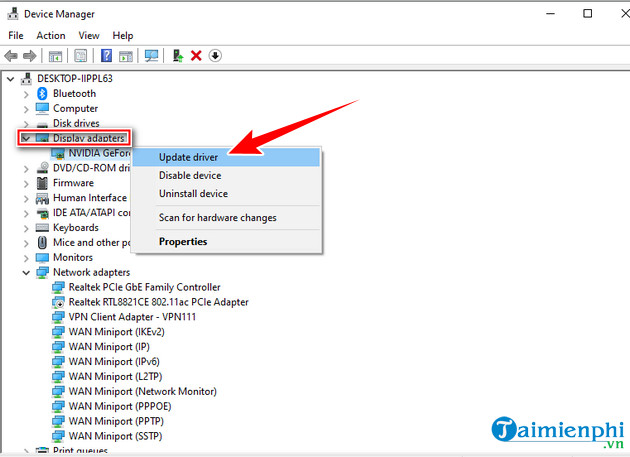Expand the Computer category
630x457 pixels.
(x=26, y=109)
